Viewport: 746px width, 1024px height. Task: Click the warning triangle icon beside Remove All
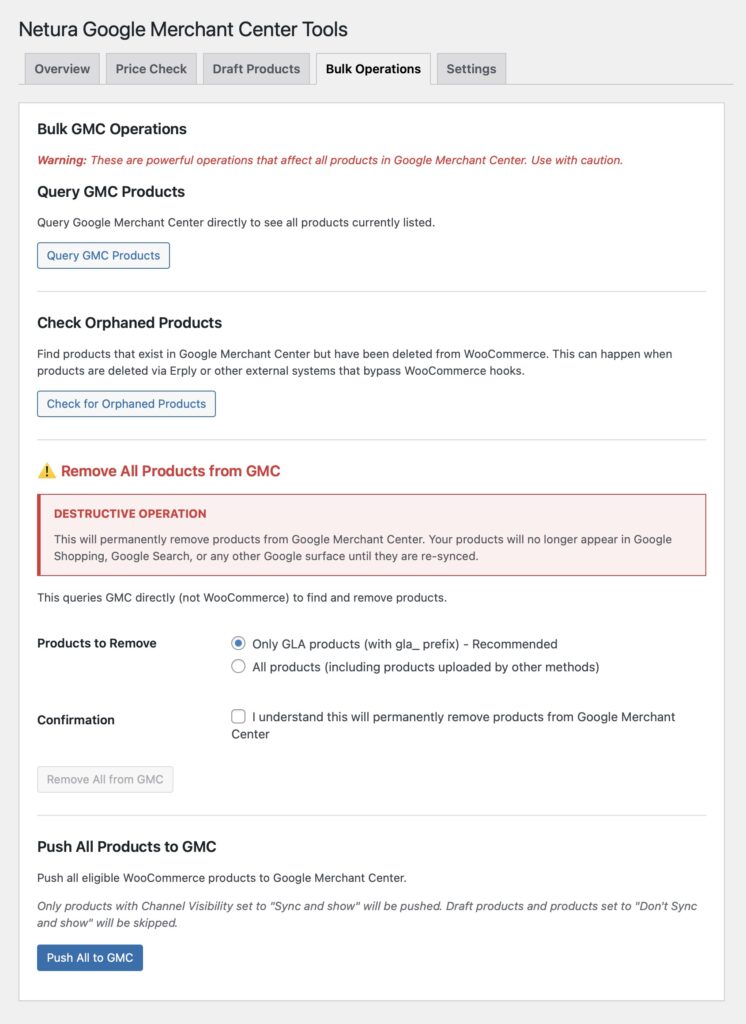pyautogui.click(x=46, y=471)
